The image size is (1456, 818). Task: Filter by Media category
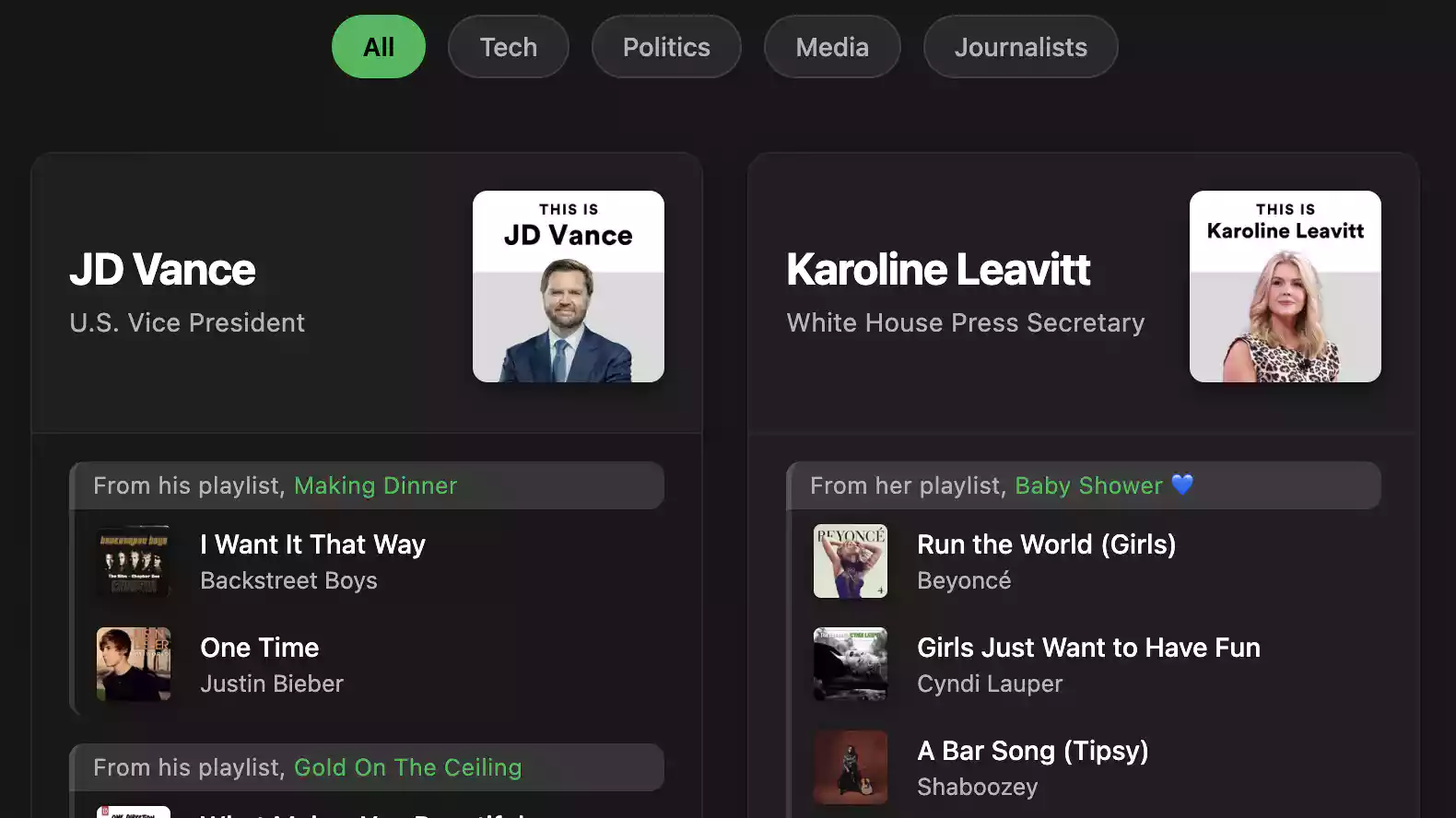(831, 47)
